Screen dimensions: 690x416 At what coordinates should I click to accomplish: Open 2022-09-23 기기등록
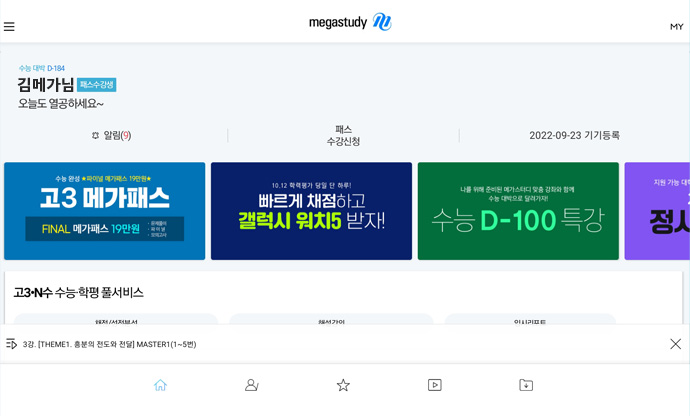574,135
